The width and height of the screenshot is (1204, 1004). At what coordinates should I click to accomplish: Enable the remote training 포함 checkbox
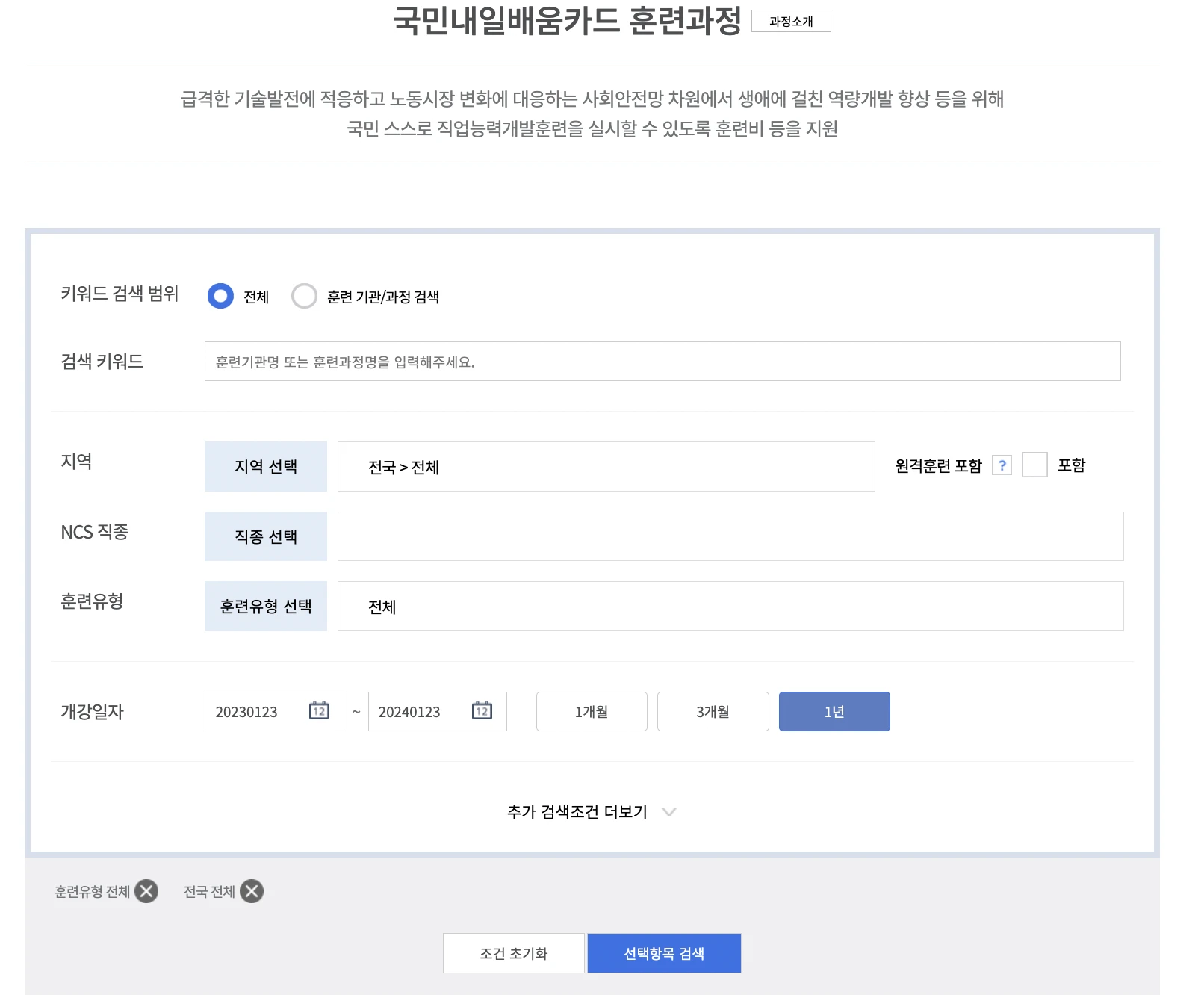[x=1035, y=465]
